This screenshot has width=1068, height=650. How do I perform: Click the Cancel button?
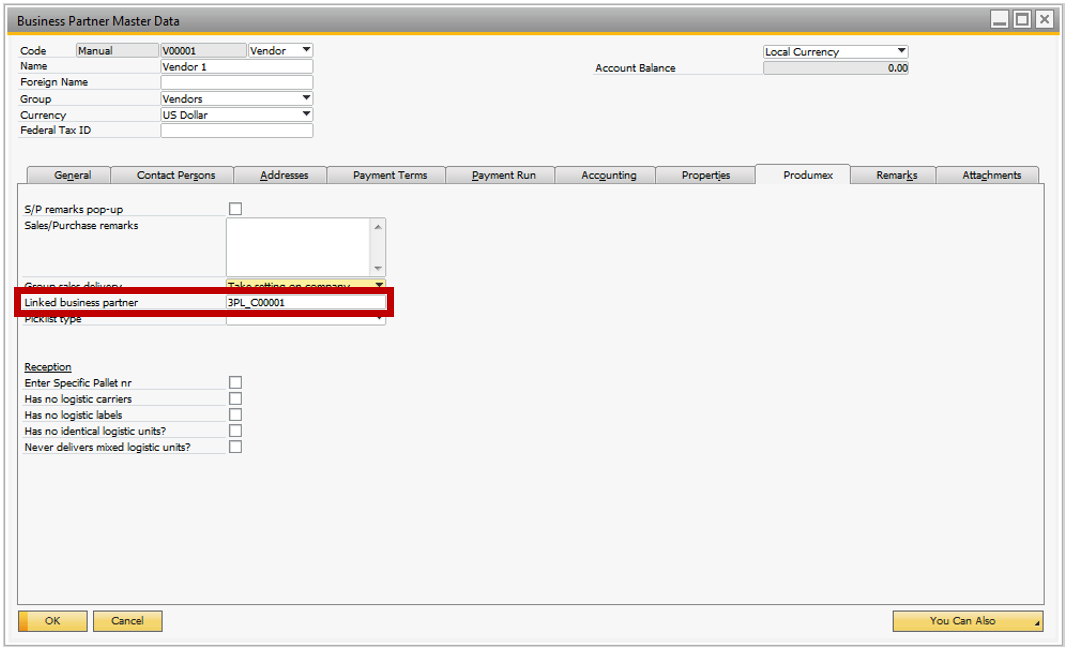(127, 621)
